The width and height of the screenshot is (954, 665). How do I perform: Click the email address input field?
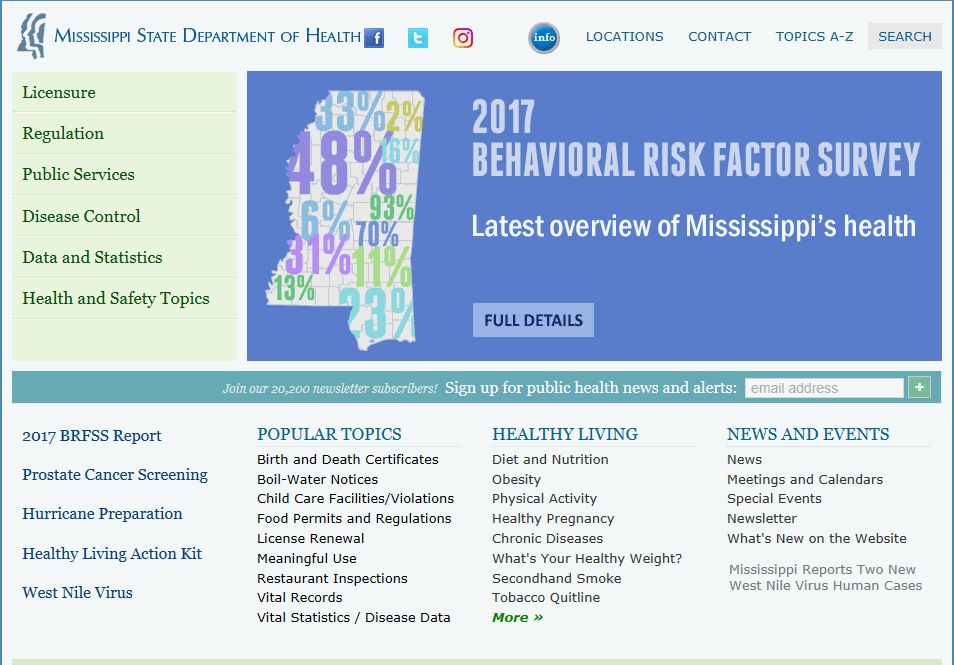point(824,388)
